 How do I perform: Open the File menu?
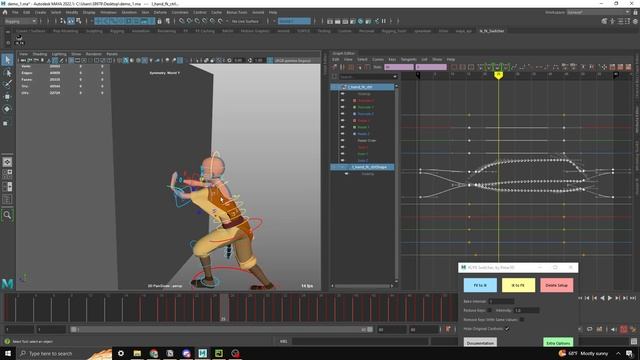(x=15, y=12)
